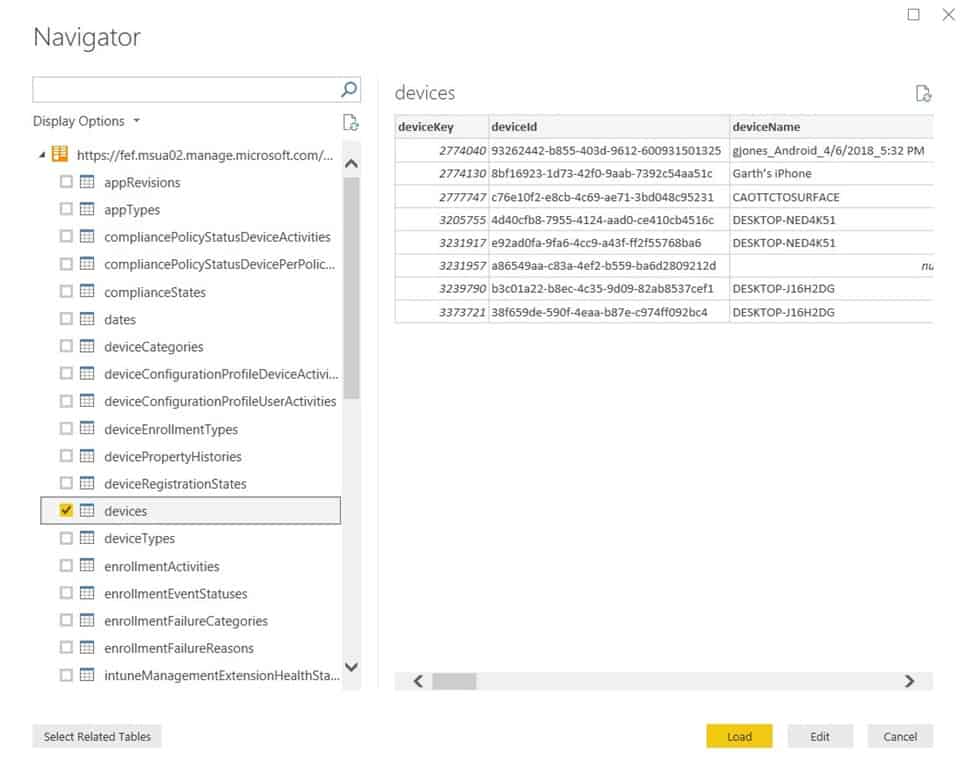Enable the complianceStates checkbox
The height and width of the screenshot is (768, 965).
66,291
